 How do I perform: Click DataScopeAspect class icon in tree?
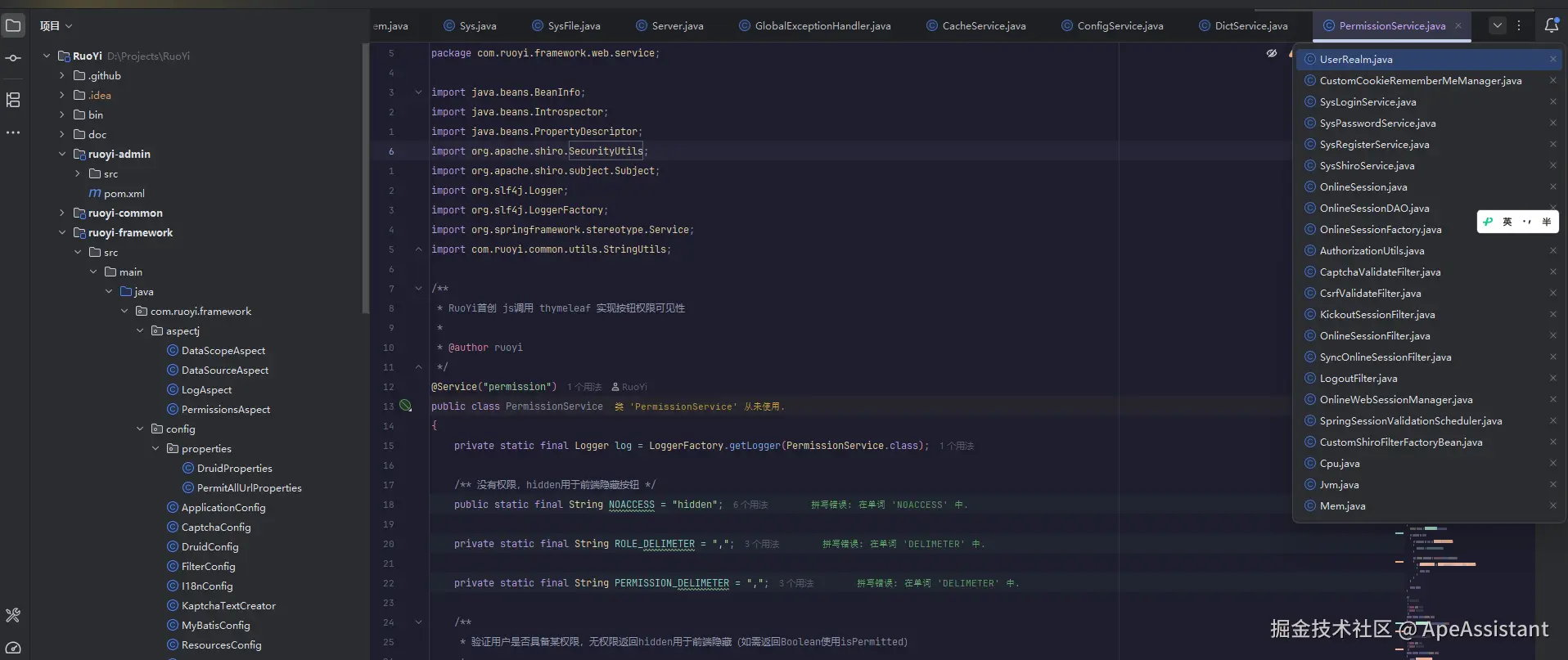(173, 350)
